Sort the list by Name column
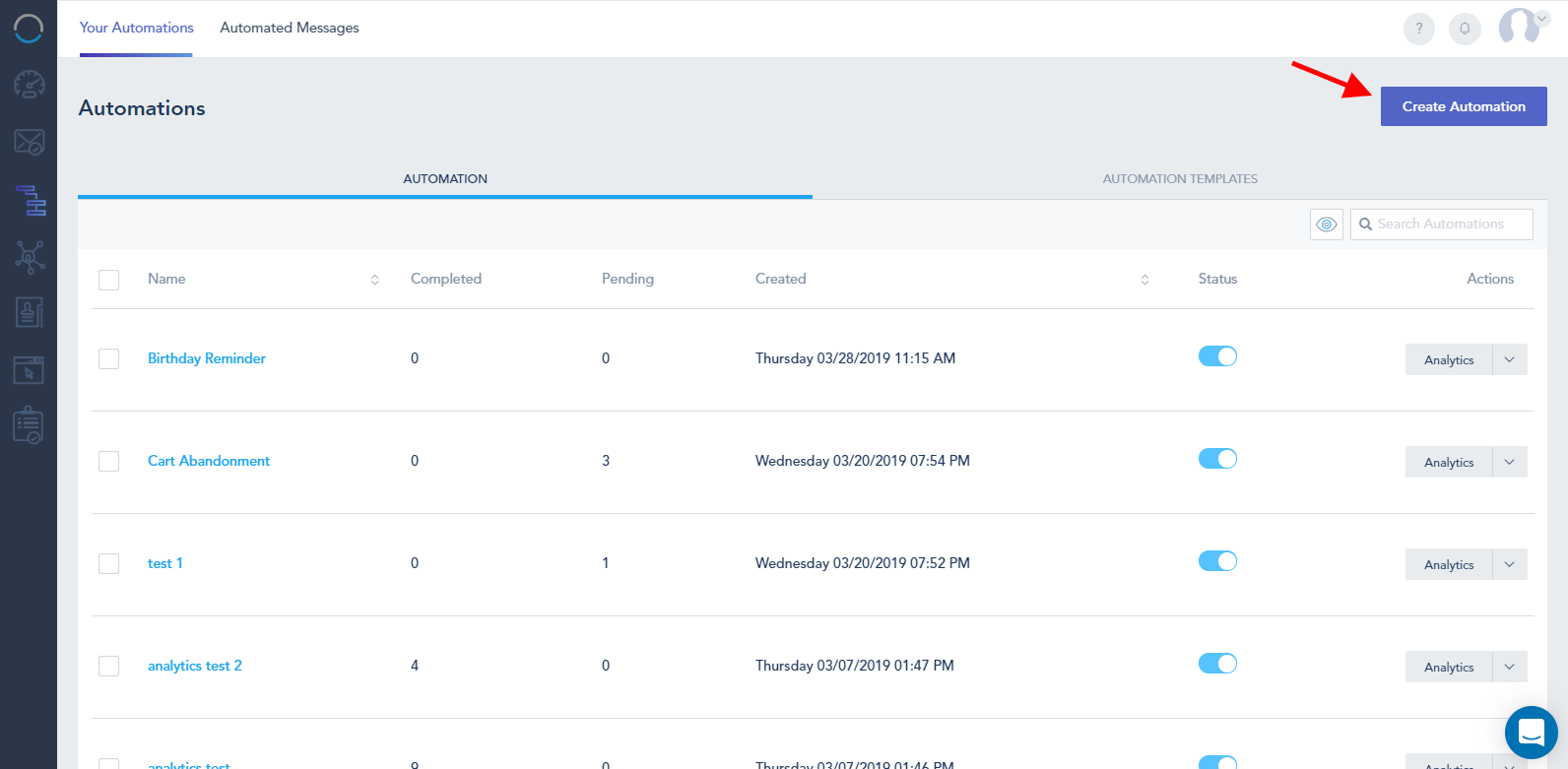 (374, 280)
